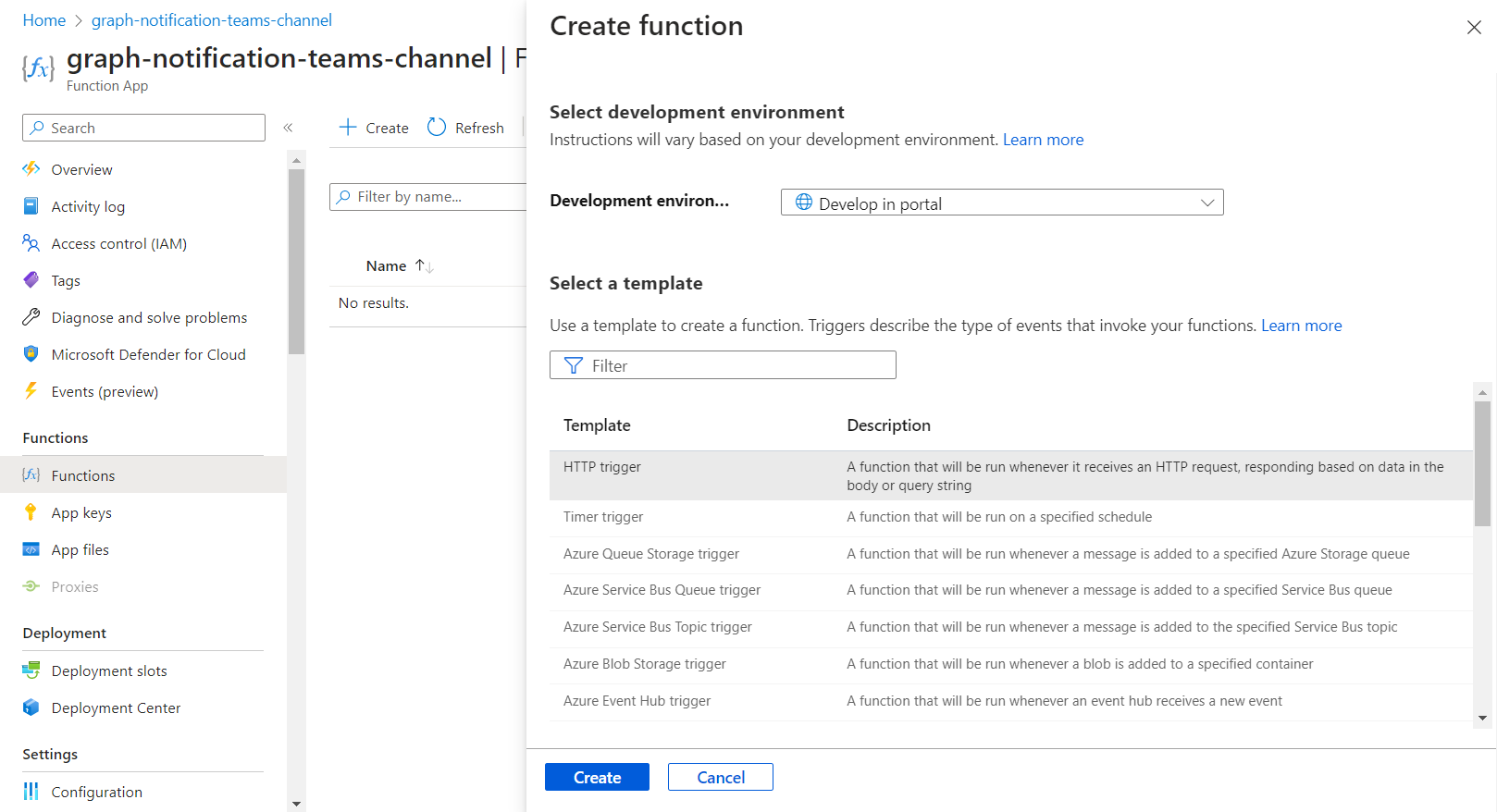
Task: Click the Access control (IAM) people icon
Action: click(31, 243)
